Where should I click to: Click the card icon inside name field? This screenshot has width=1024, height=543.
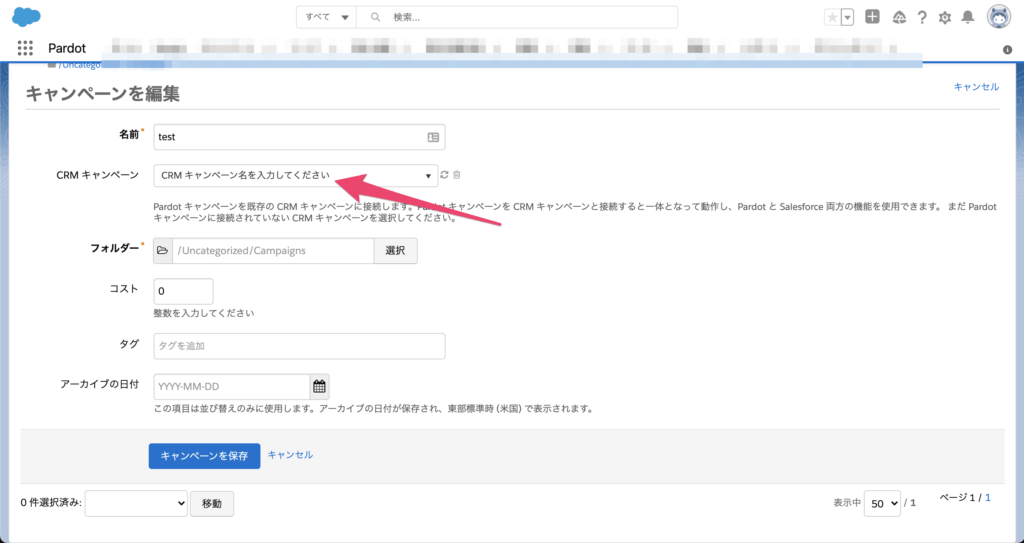(x=433, y=137)
